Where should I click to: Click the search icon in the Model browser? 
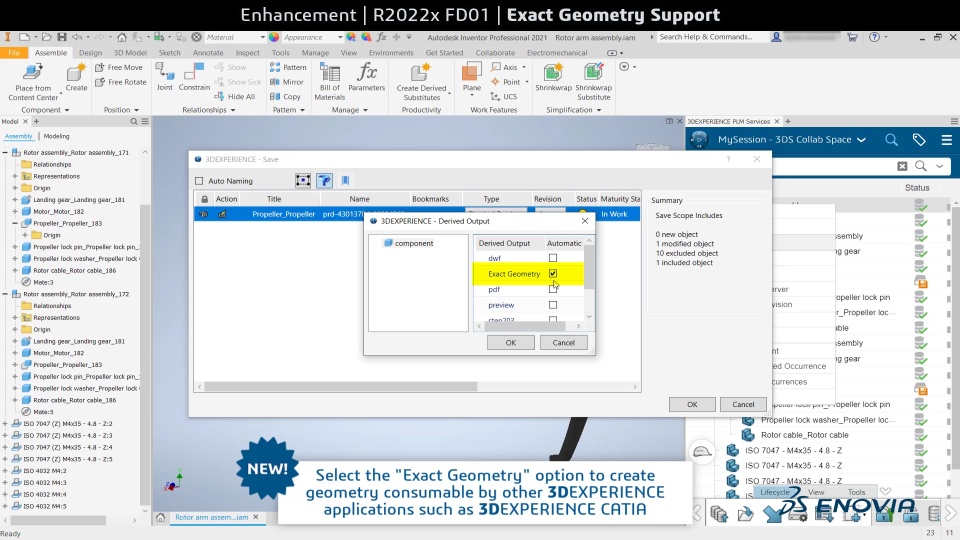133,121
